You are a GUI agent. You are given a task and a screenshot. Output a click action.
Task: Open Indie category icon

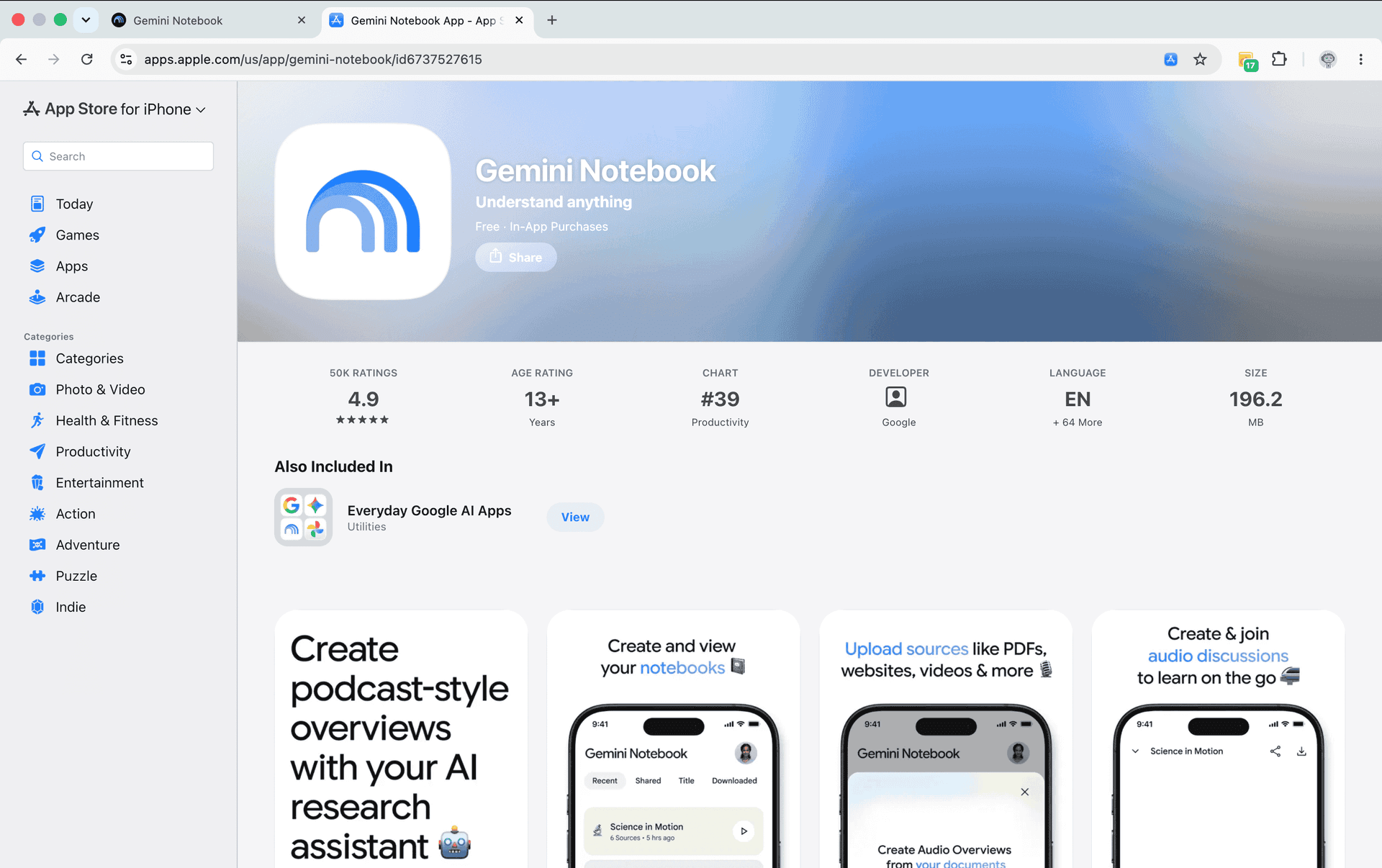point(37,606)
